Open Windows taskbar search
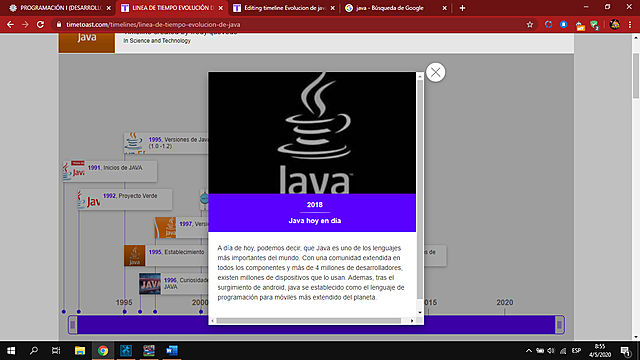Viewport: 640px width, 360px height. [x=34, y=351]
